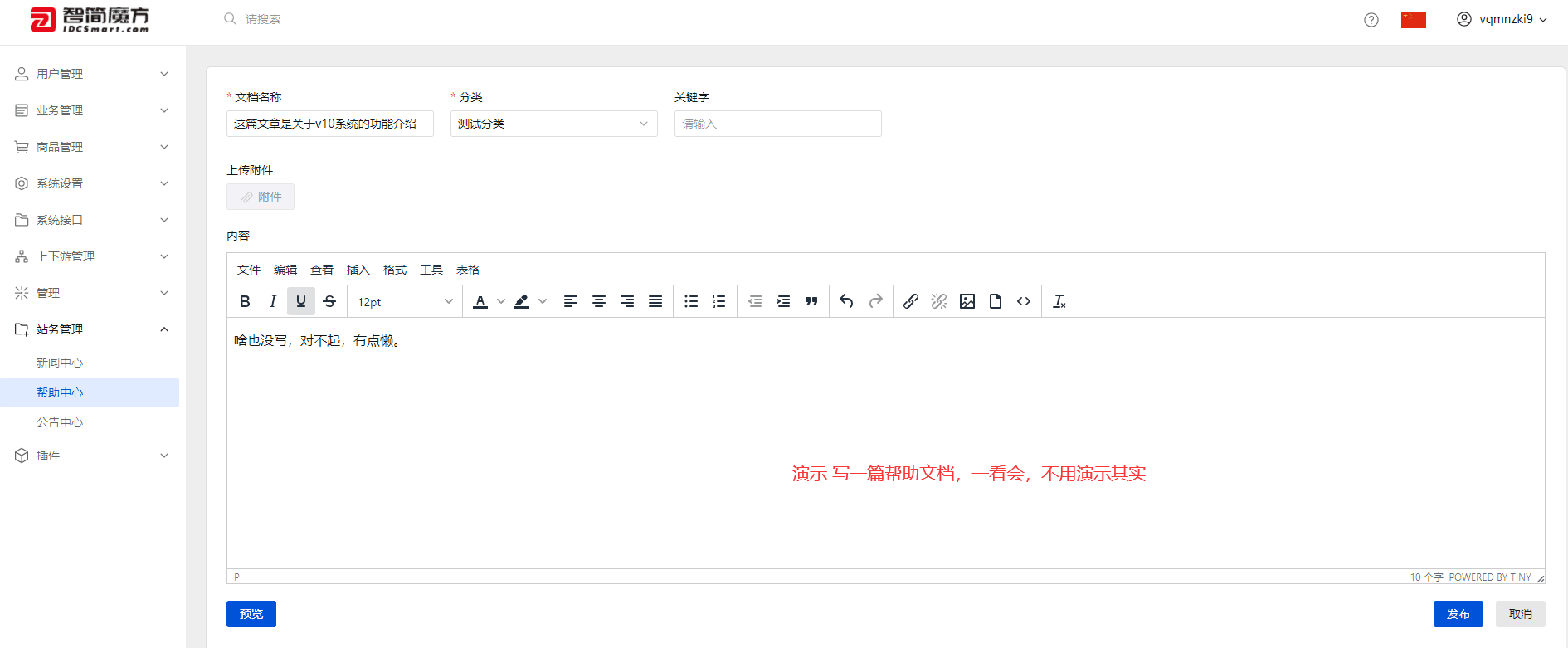The width and height of the screenshot is (1568, 648).
Task: Insert a bulleted list
Action: [x=691, y=301]
